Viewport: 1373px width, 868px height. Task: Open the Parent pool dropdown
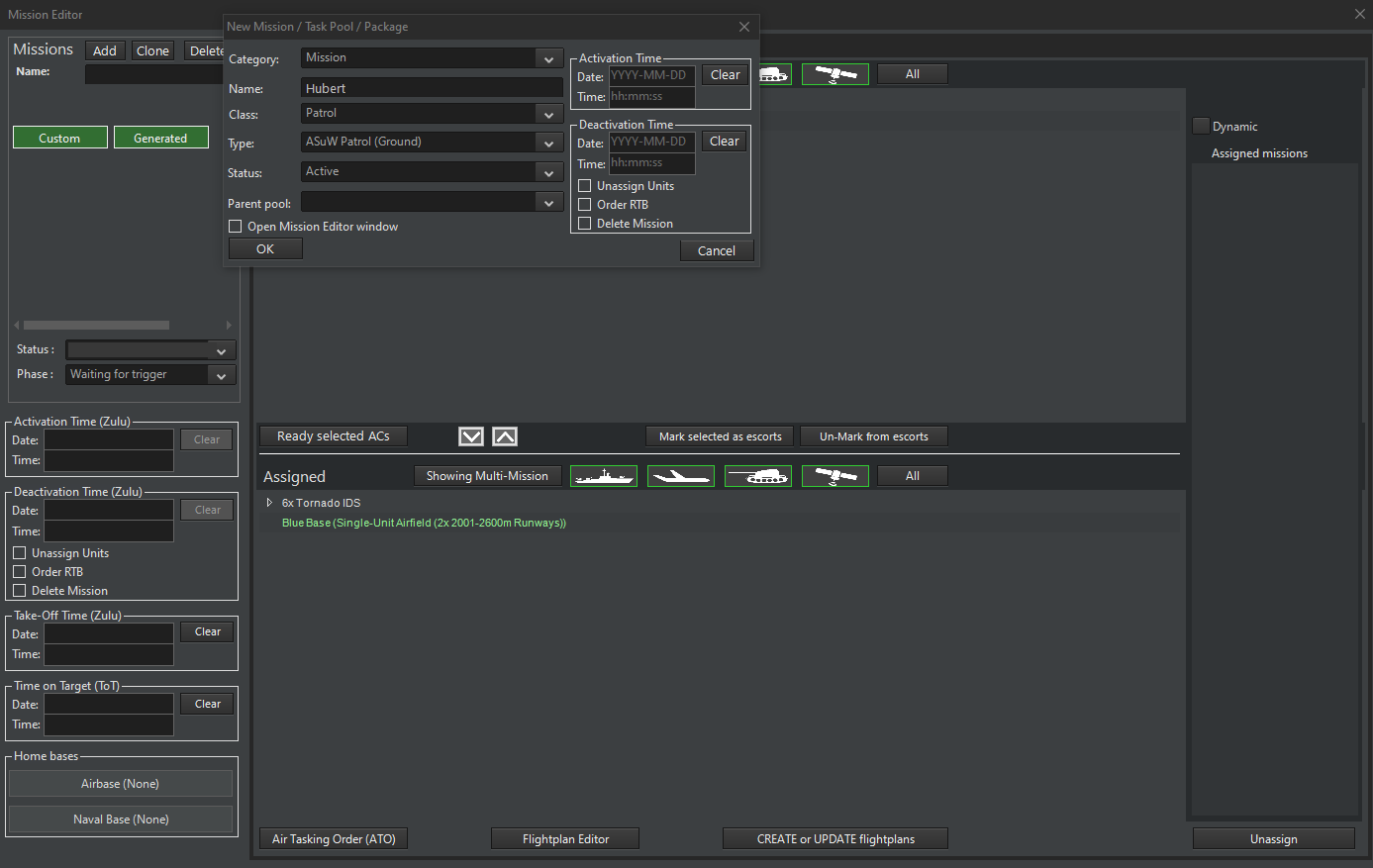click(432, 202)
